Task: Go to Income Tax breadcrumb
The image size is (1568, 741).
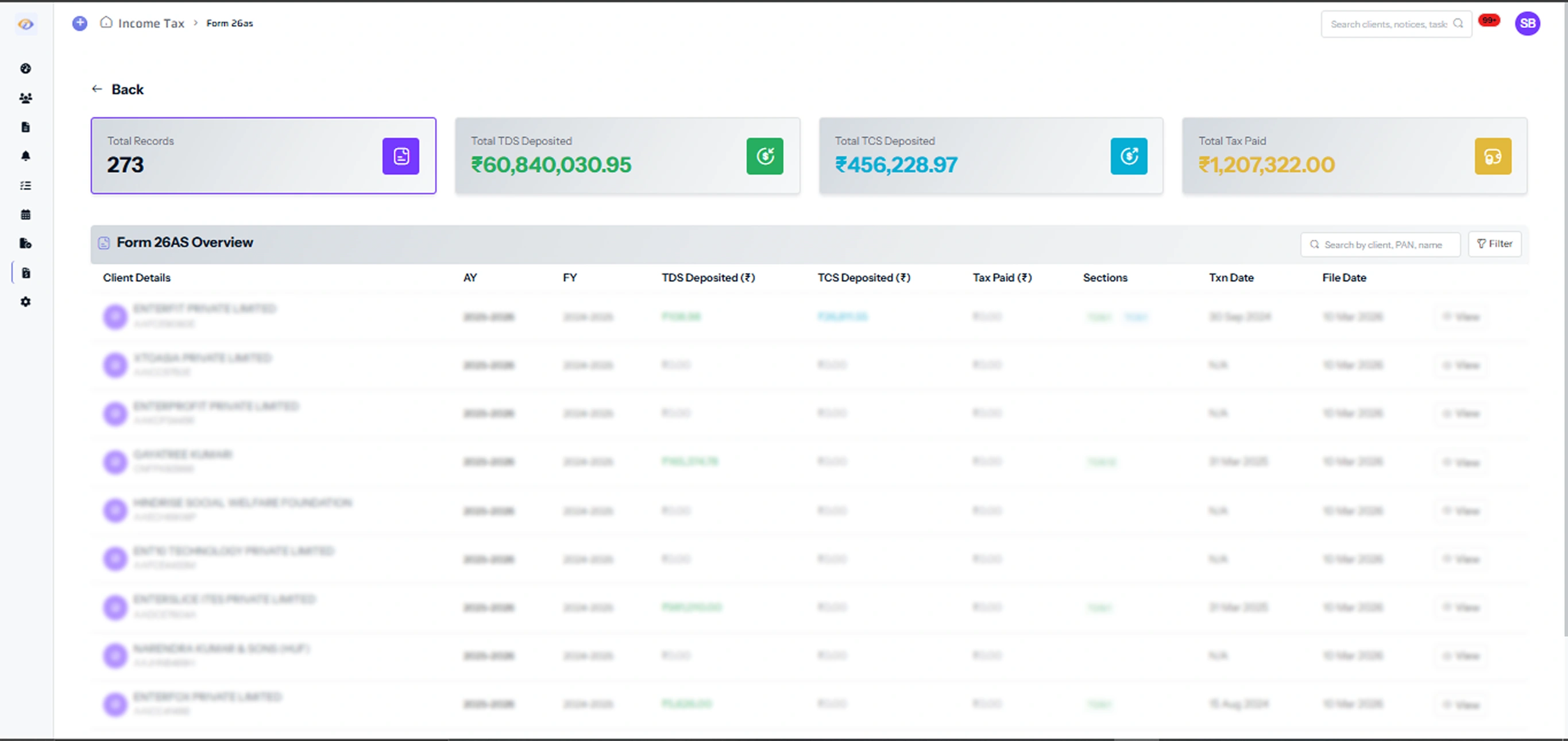Action: click(151, 23)
